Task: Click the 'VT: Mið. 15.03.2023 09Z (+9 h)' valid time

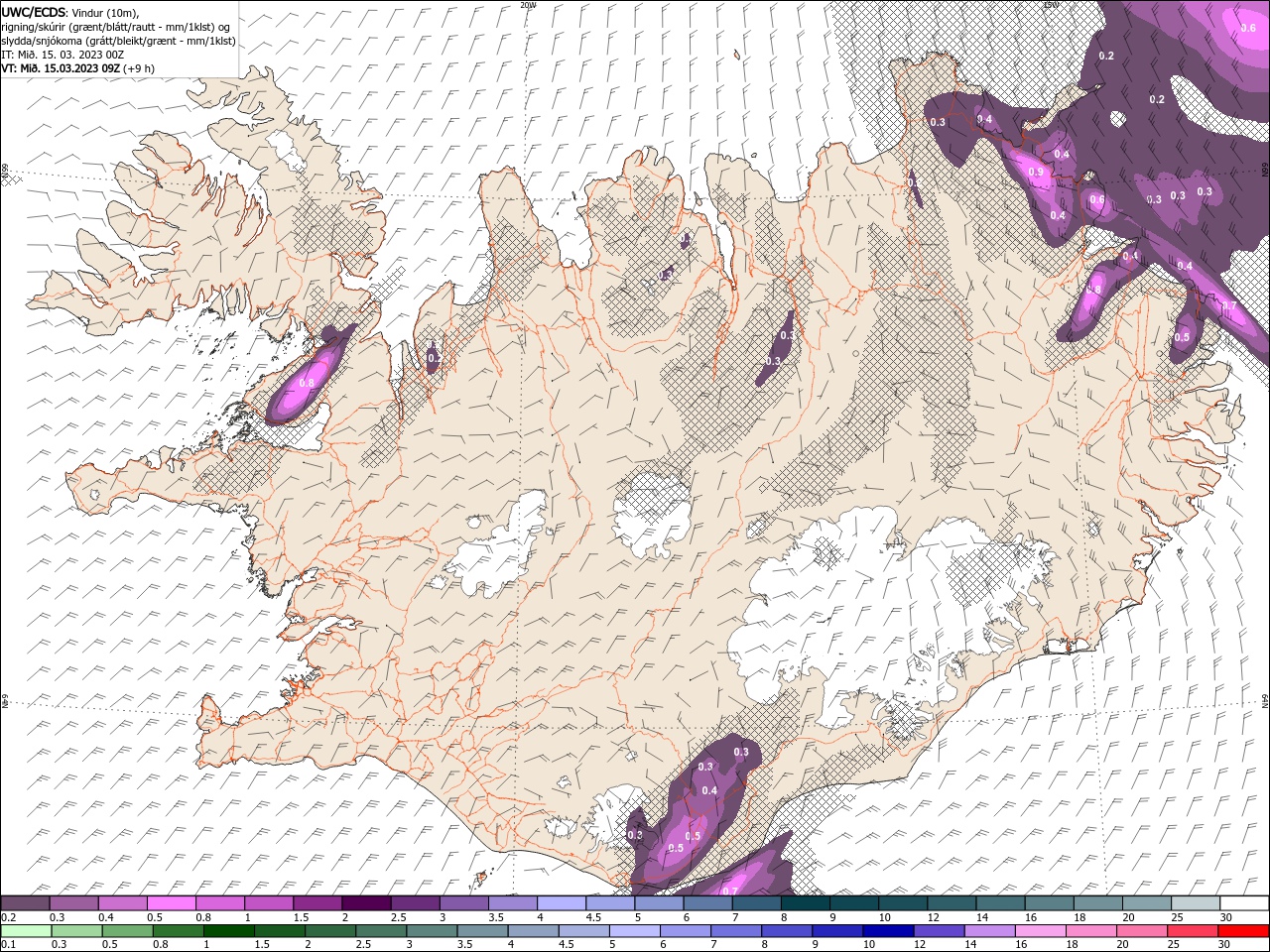Action: point(77,68)
